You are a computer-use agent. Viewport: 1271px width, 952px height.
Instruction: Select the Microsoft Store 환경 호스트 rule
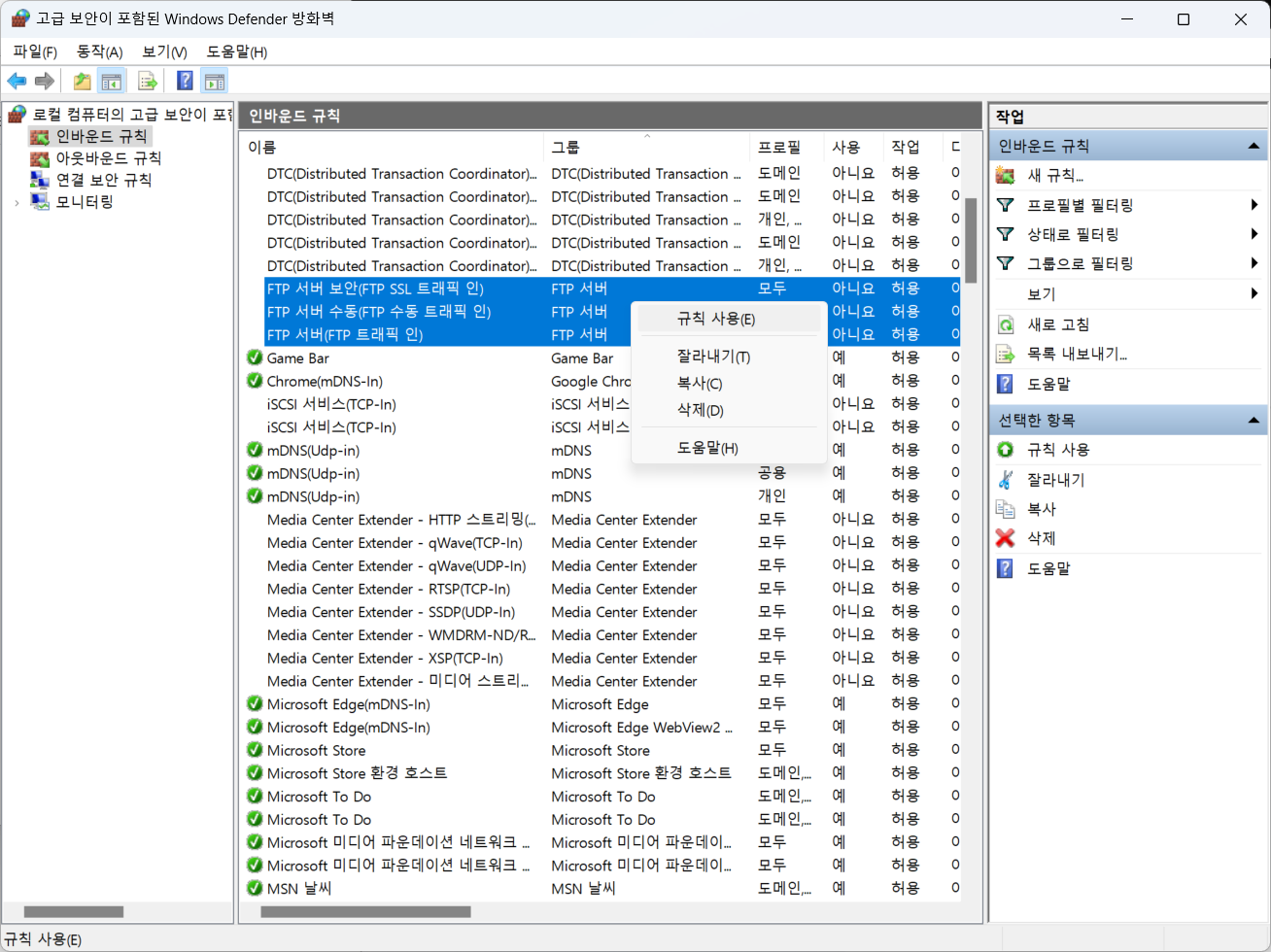click(357, 773)
